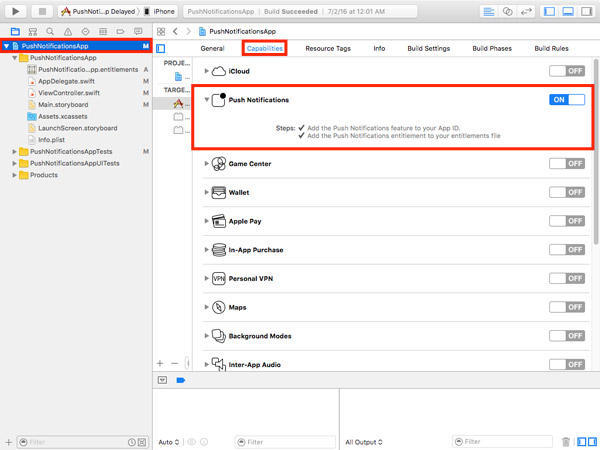Run the app with the Play button

[15, 11]
